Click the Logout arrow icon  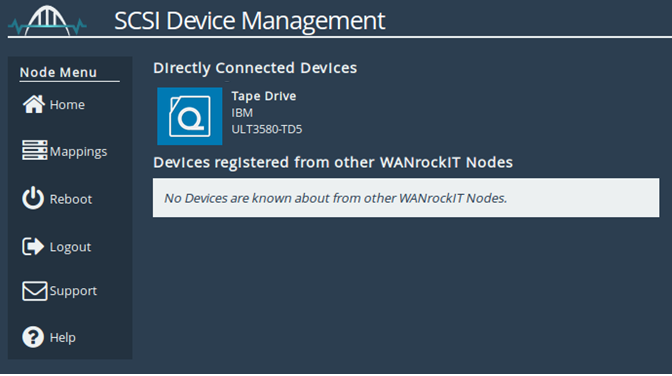pyautogui.click(x=33, y=247)
